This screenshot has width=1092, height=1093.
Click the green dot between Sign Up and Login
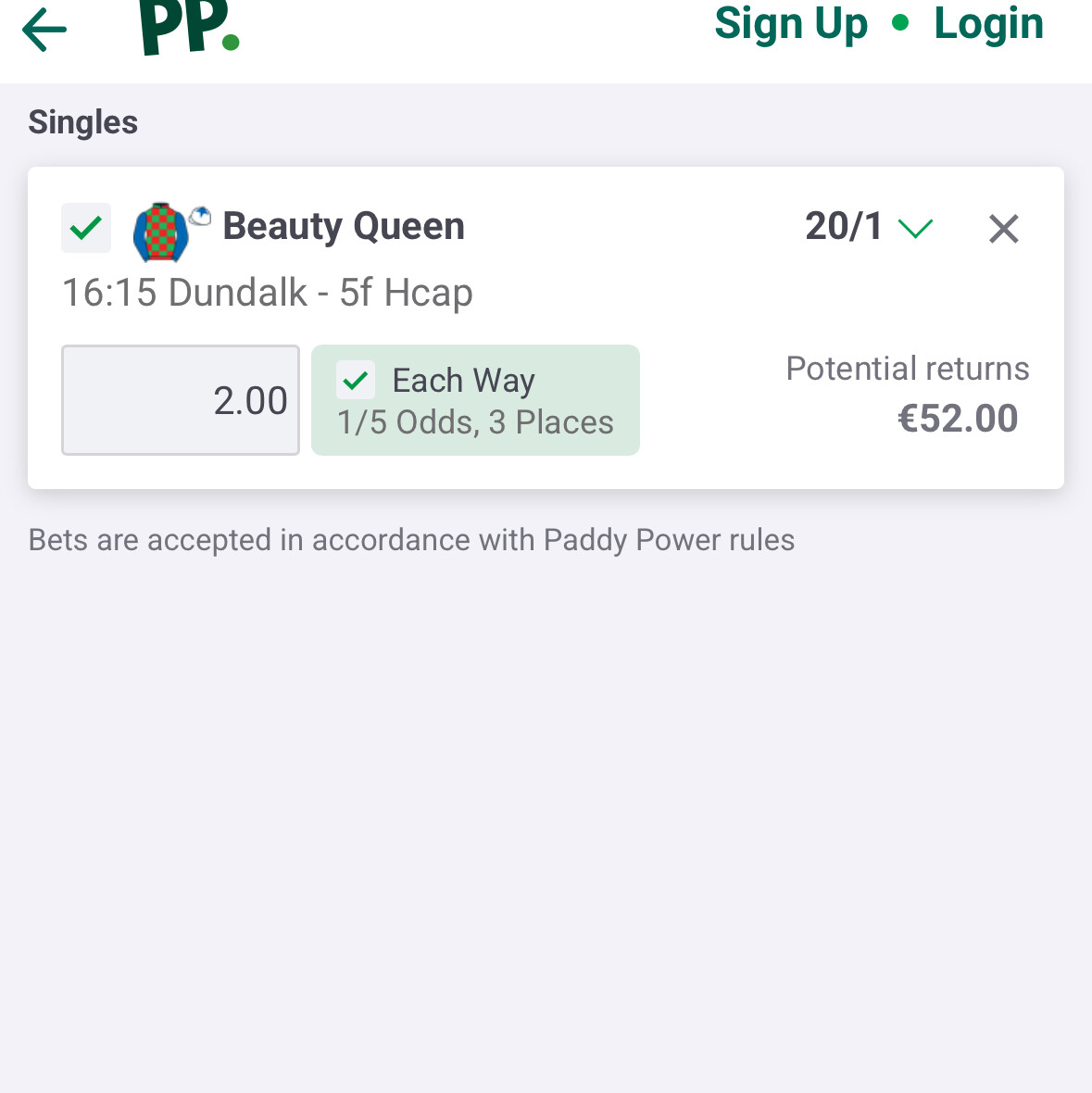pyautogui.click(x=900, y=23)
